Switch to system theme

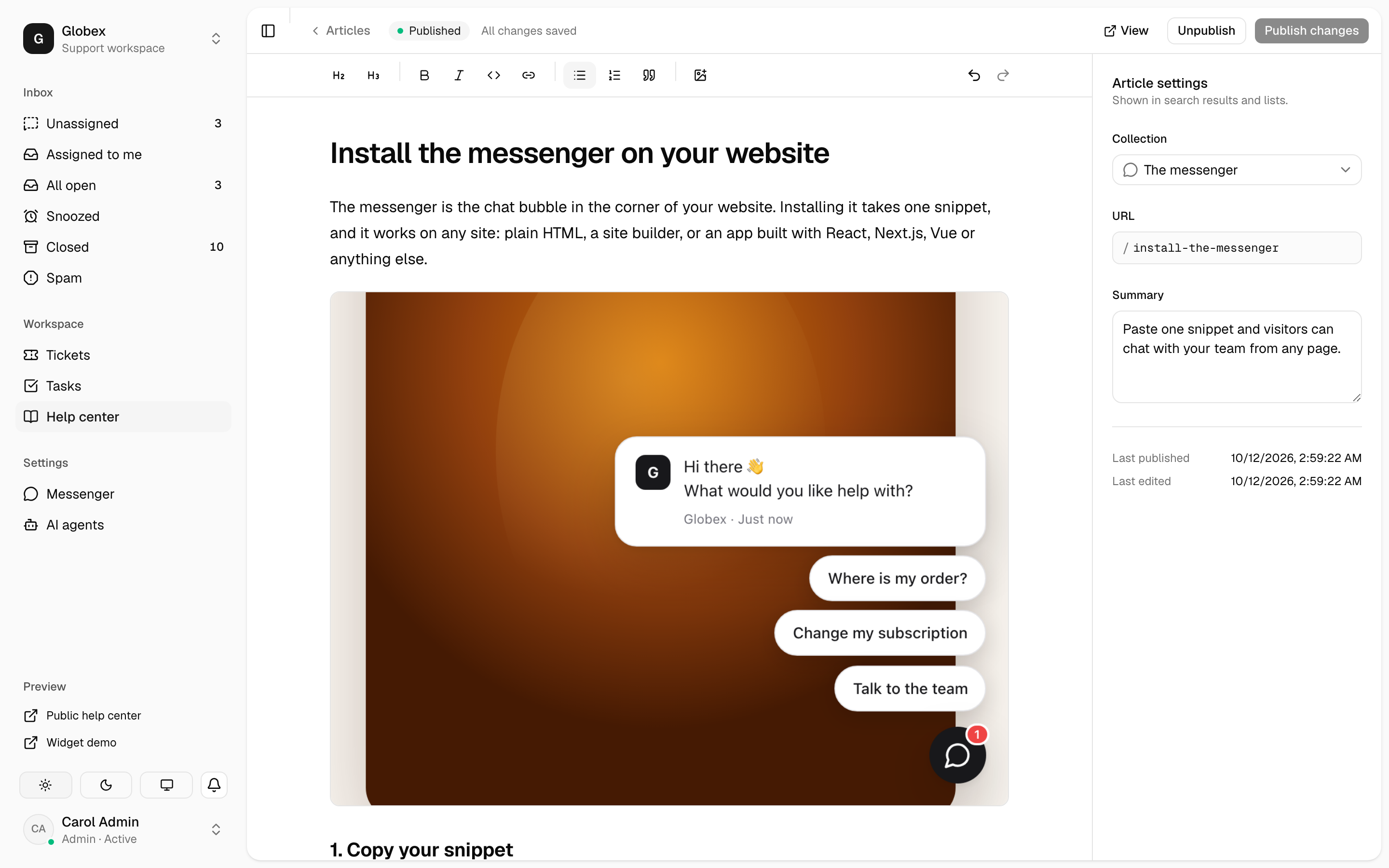166,785
